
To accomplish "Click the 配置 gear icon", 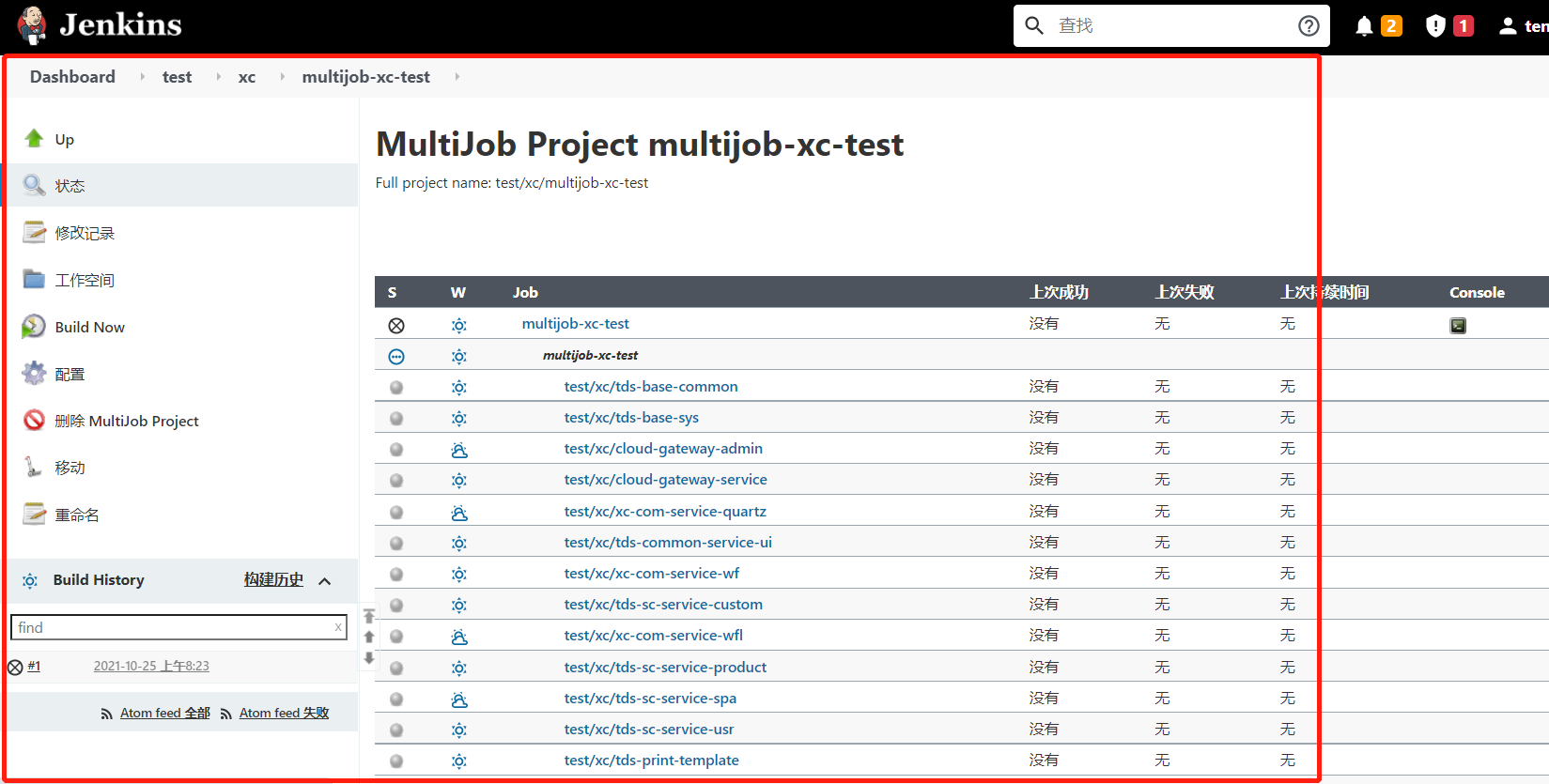I will click(34, 374).
